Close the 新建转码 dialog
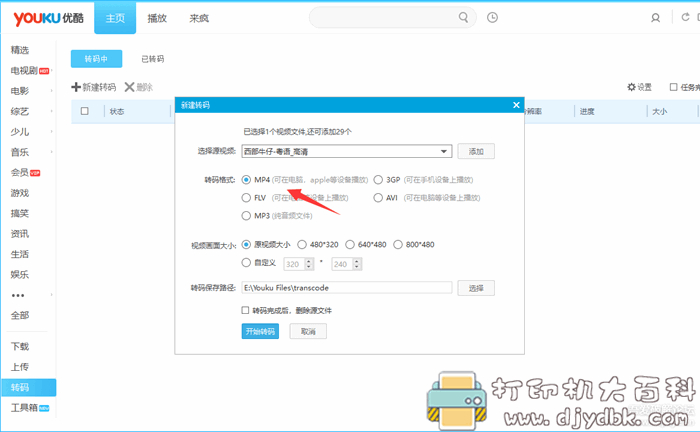 (x=516, y=105)
